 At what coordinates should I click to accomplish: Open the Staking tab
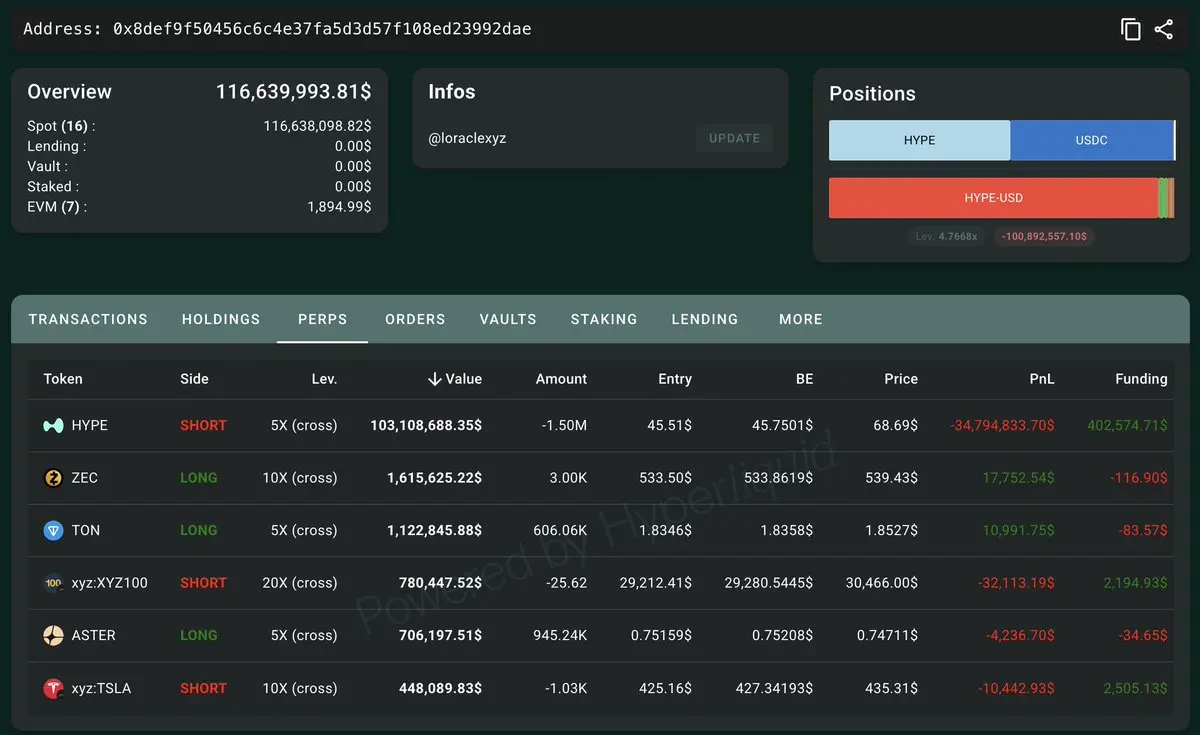pyautogui.click(x=604, y=319)
